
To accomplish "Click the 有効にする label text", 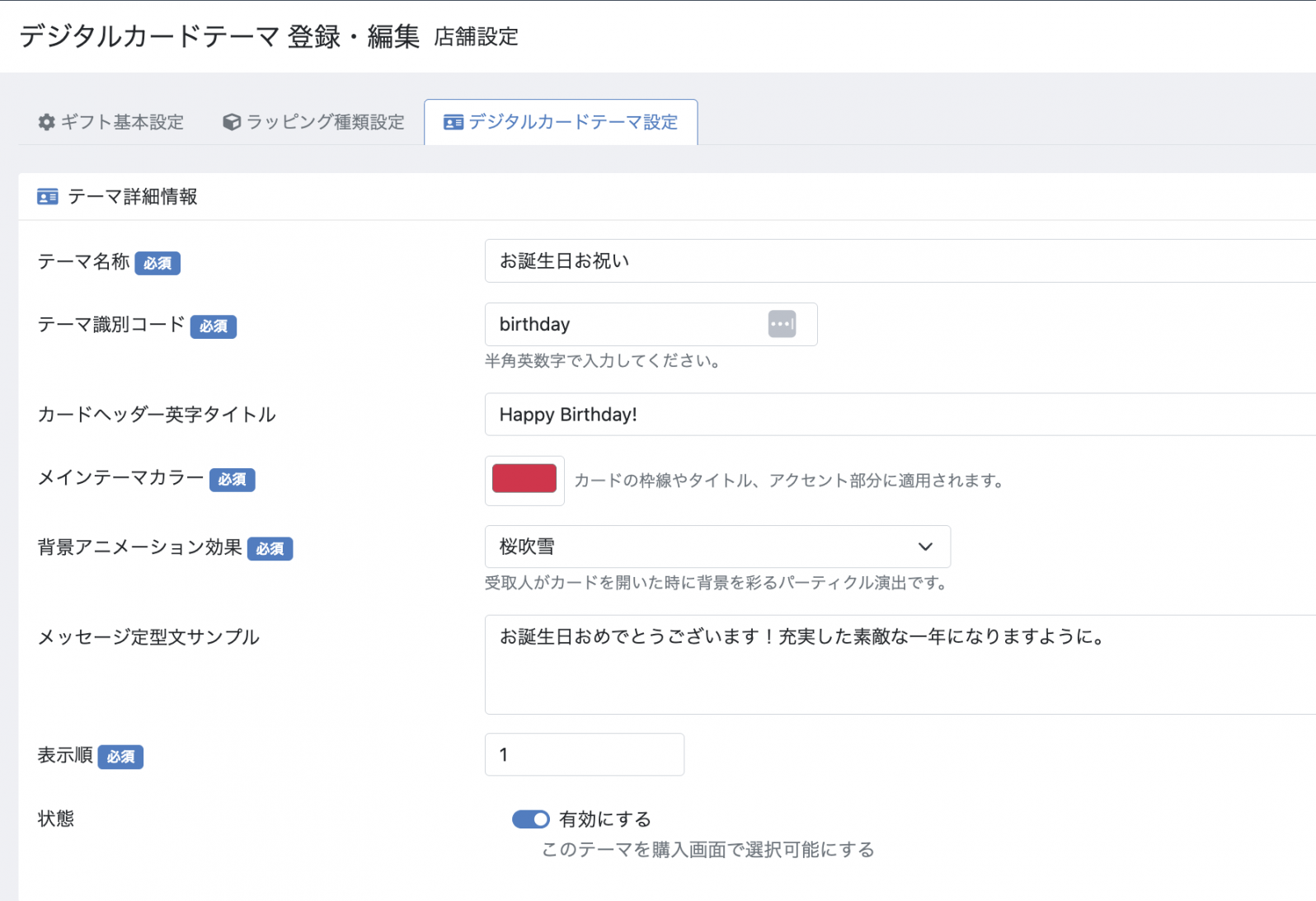I will click(605, 819).
